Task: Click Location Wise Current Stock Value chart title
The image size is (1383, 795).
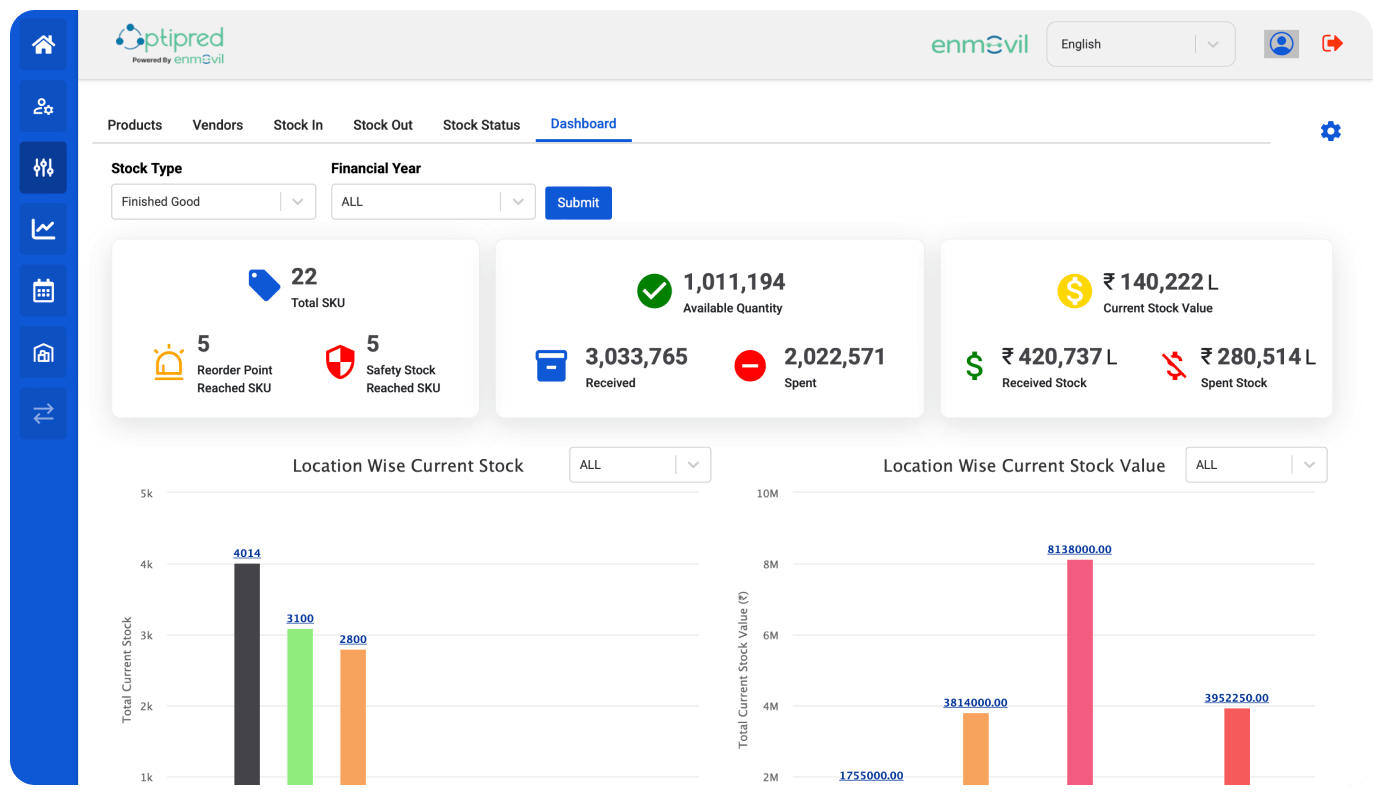Action: (1024, 466)
